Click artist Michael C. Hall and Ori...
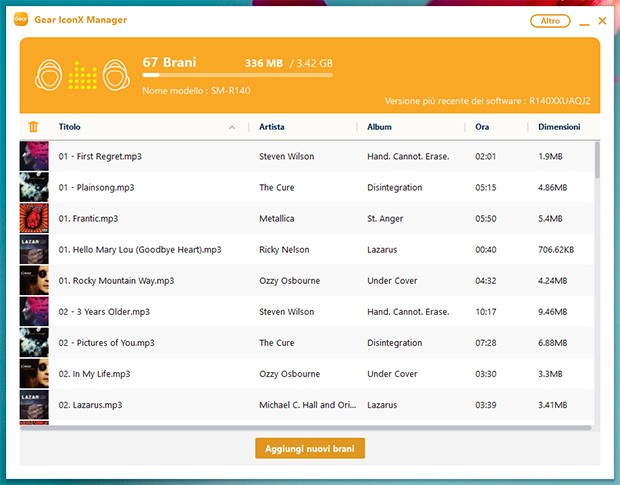 (308, 405)
